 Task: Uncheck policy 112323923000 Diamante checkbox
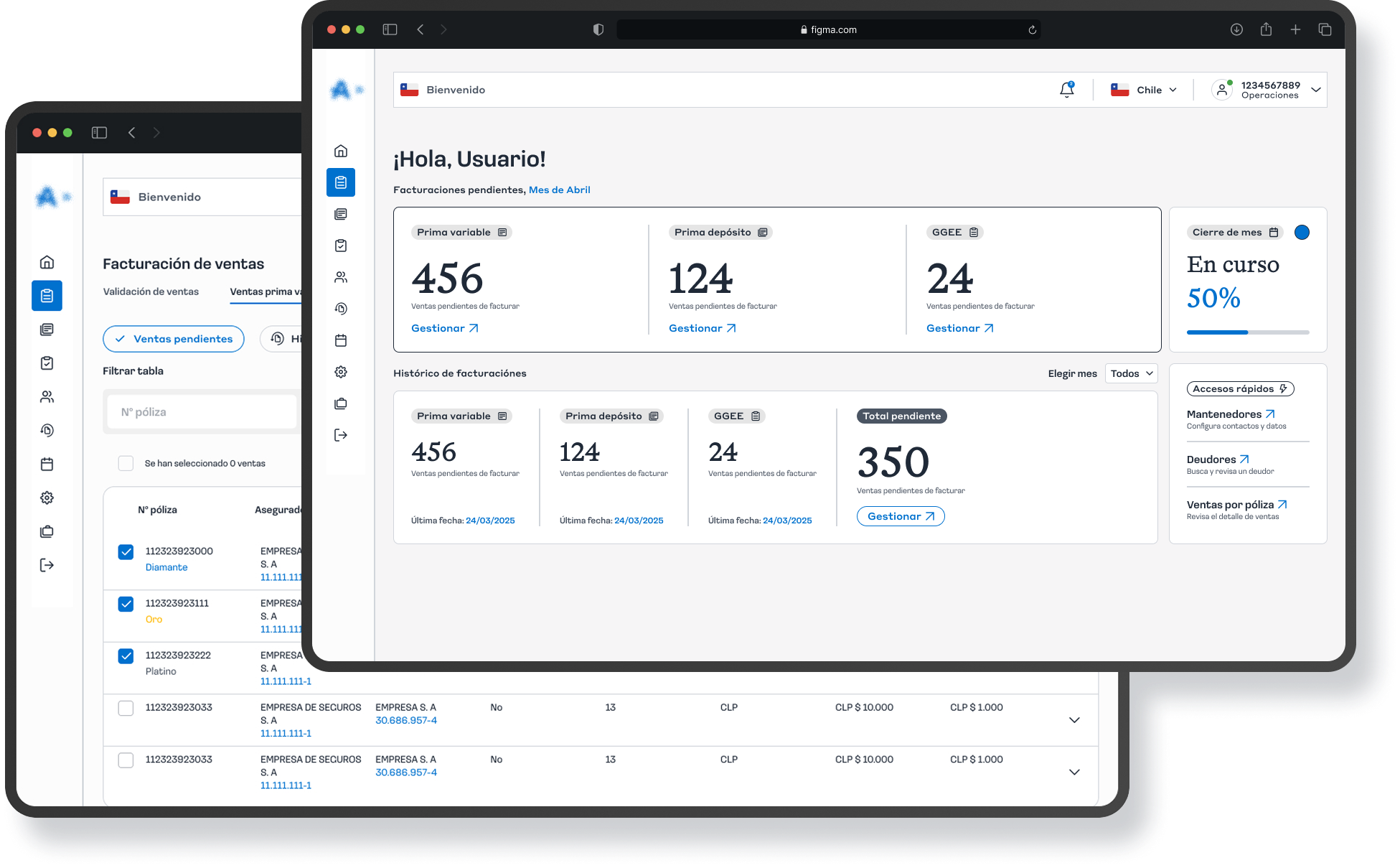tap(126, 551)
